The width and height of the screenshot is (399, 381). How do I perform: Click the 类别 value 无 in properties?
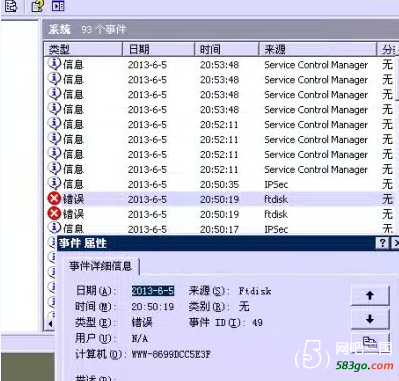point(244,306)
